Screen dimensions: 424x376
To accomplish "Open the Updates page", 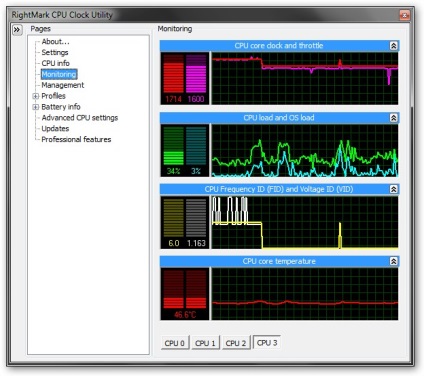I will tap(55, 129).
